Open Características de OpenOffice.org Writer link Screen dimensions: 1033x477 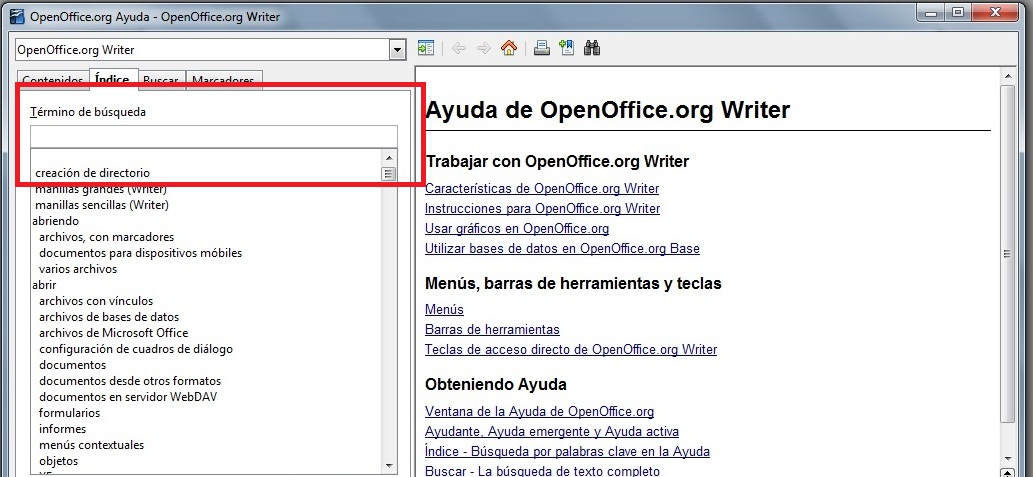coord(542,188)
